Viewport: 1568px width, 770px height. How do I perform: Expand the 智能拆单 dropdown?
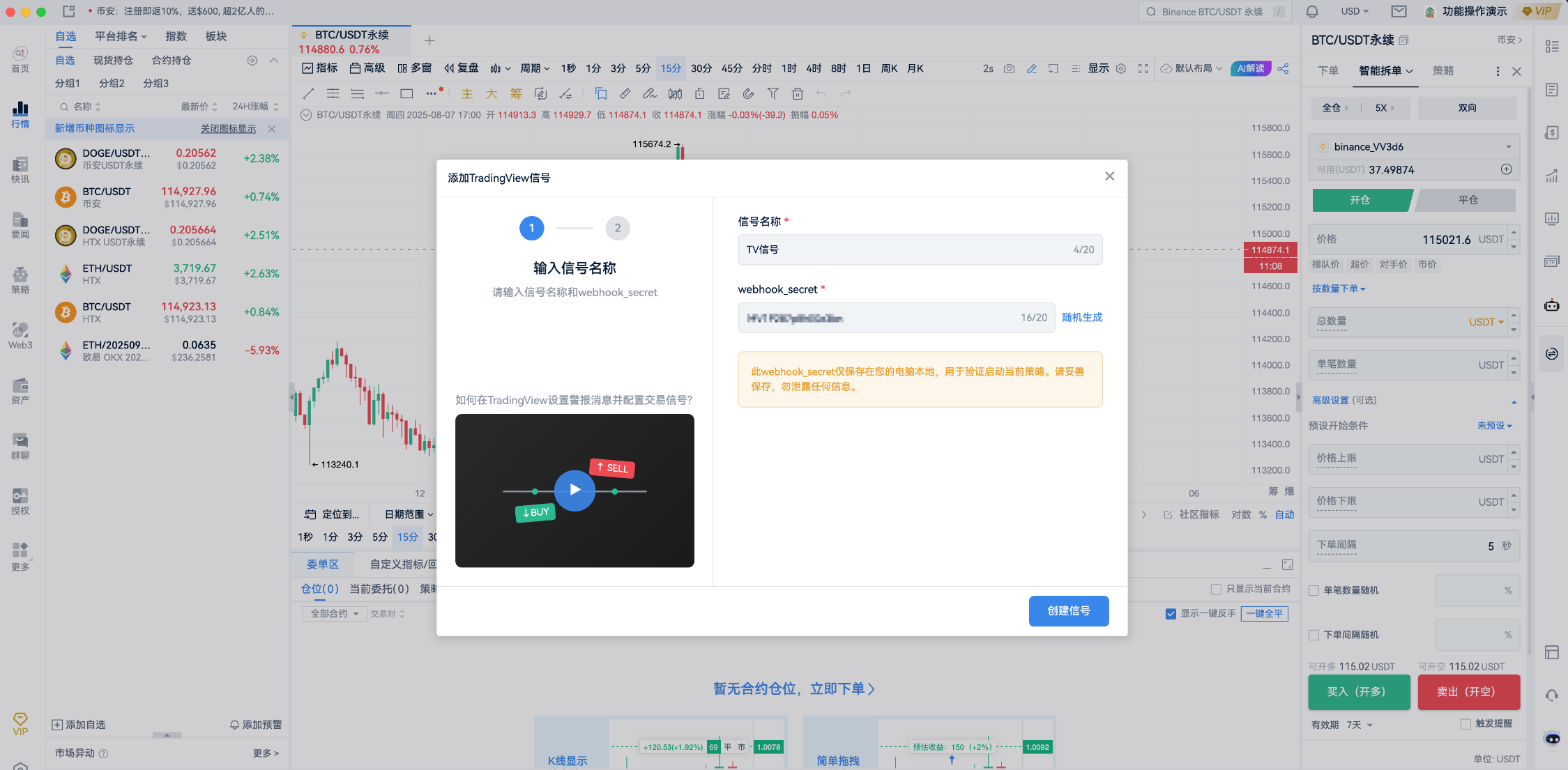[x=1385, y=71]
